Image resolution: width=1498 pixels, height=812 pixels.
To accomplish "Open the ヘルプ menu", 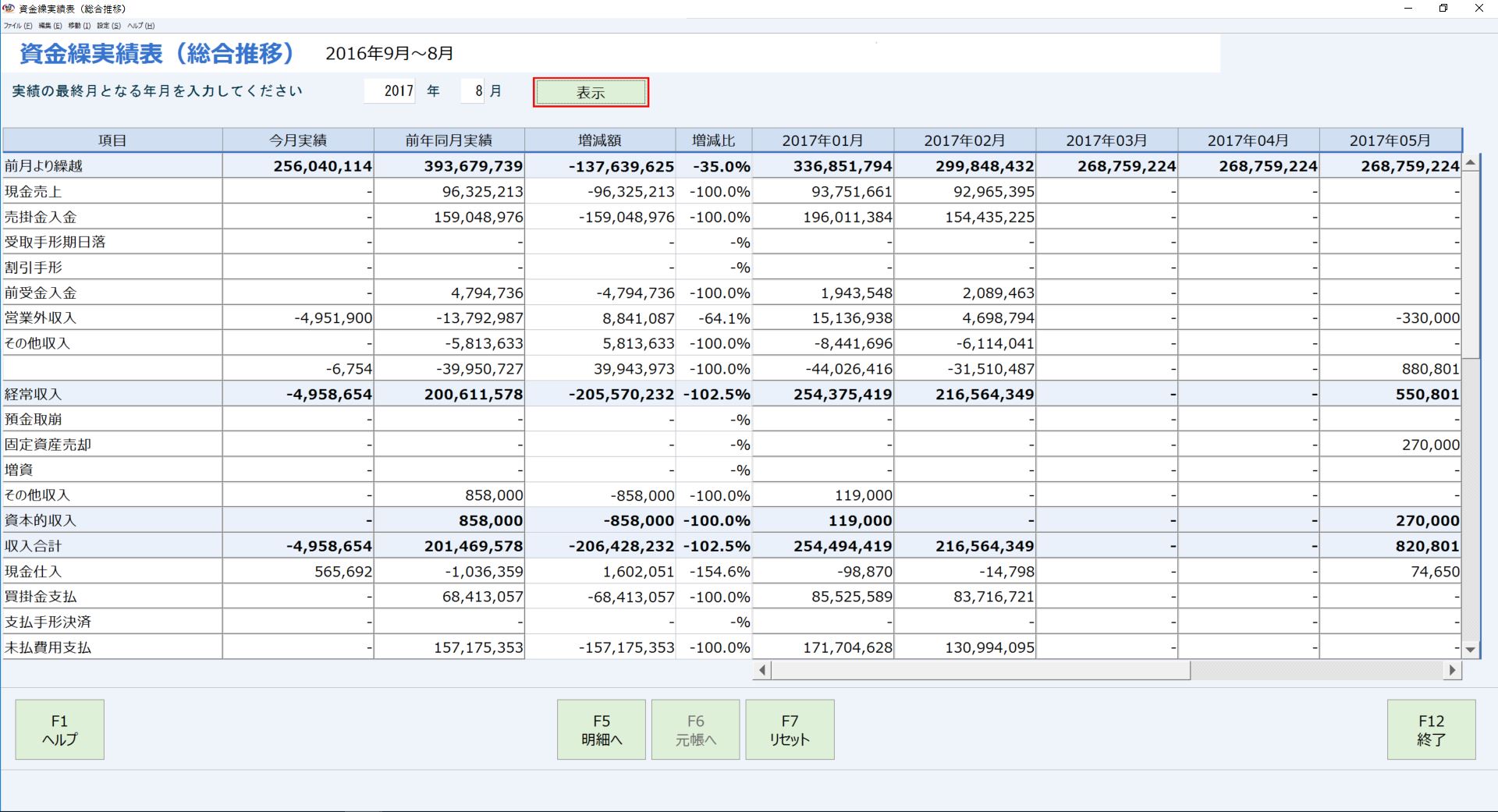I will [141, 26].
